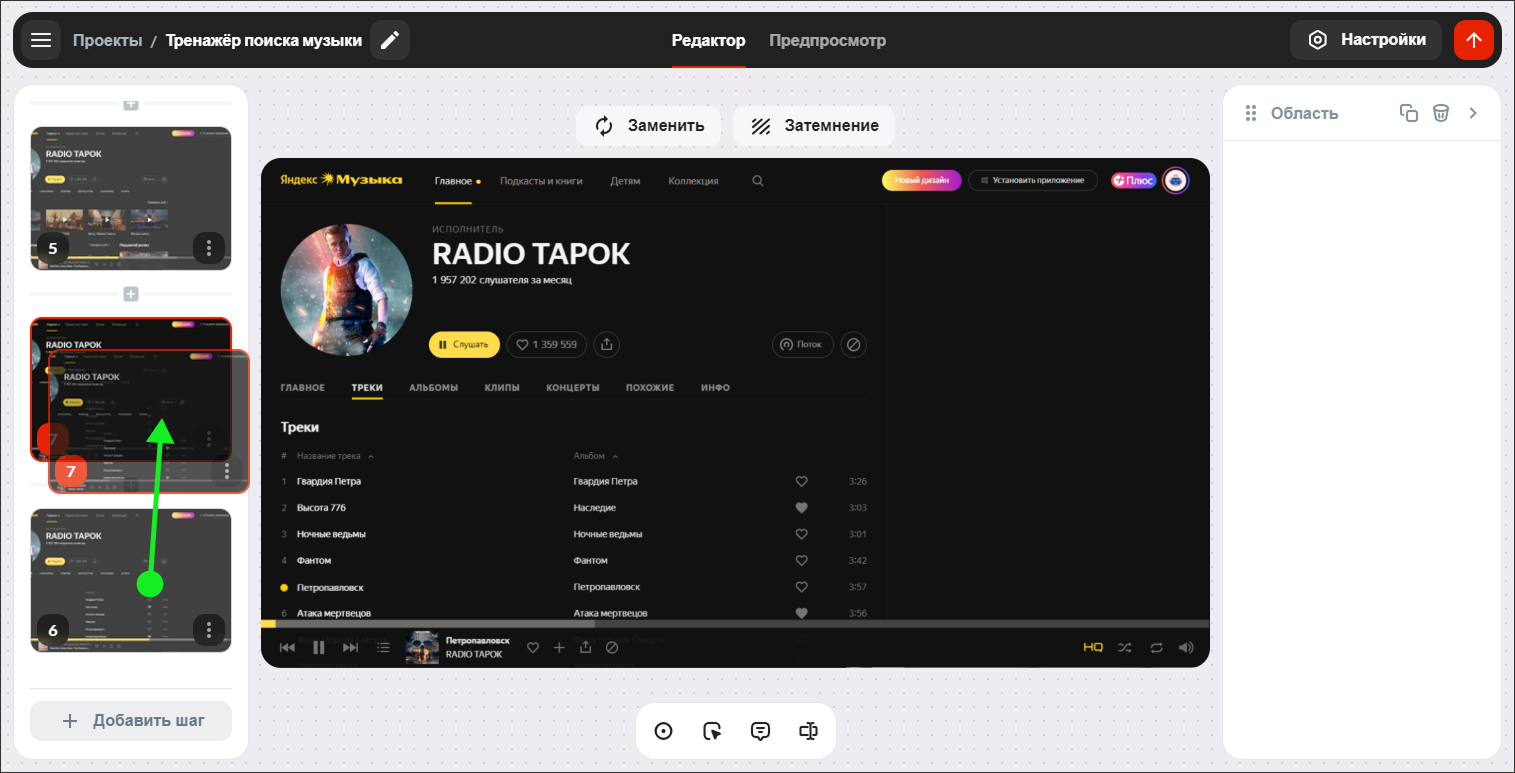Open the АЛЬБОМЫ tab on artist page
Screen dimensions: 1515x773
click(434, 387)
